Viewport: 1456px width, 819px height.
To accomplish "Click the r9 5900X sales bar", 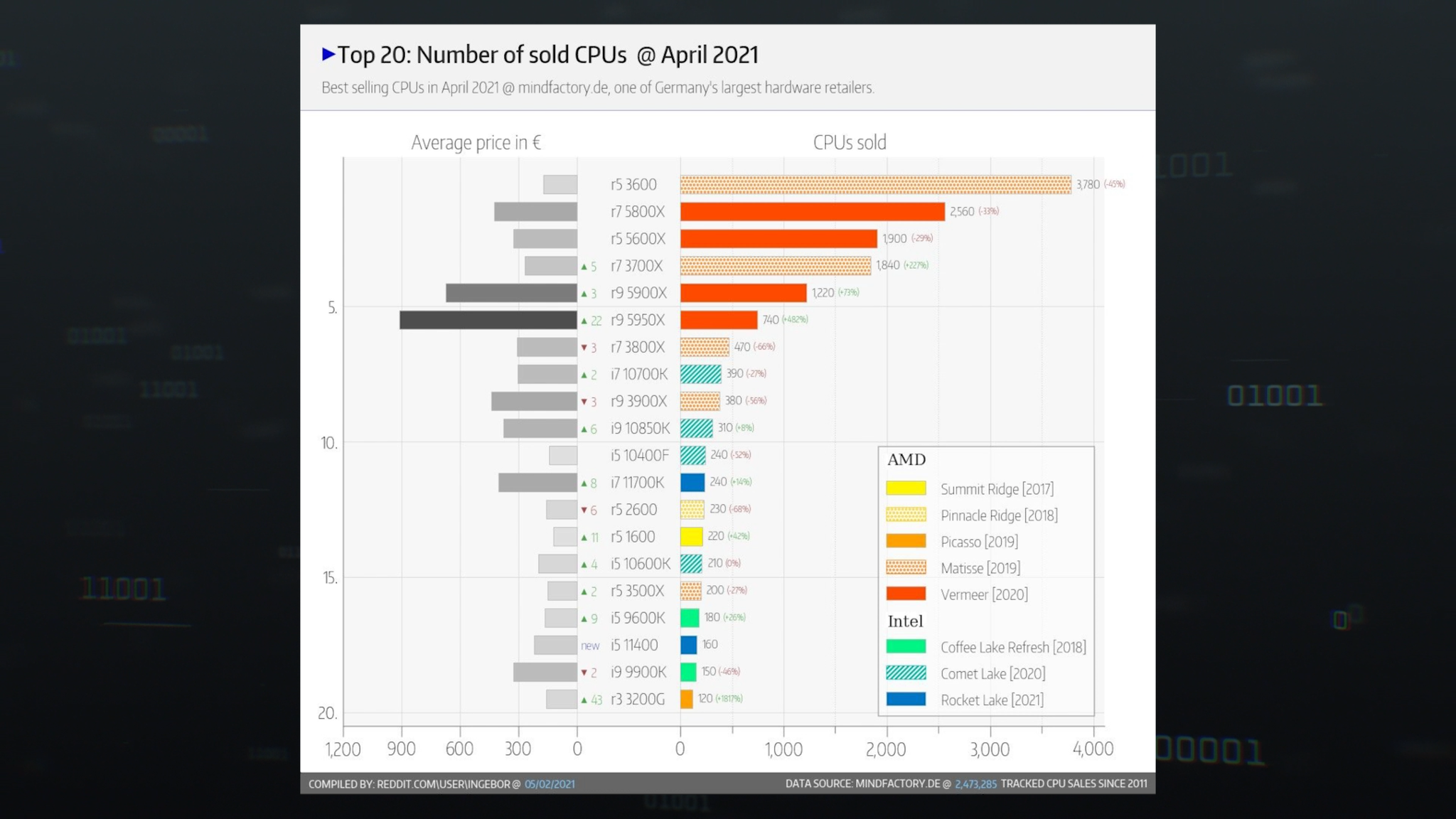I will 744,292.
